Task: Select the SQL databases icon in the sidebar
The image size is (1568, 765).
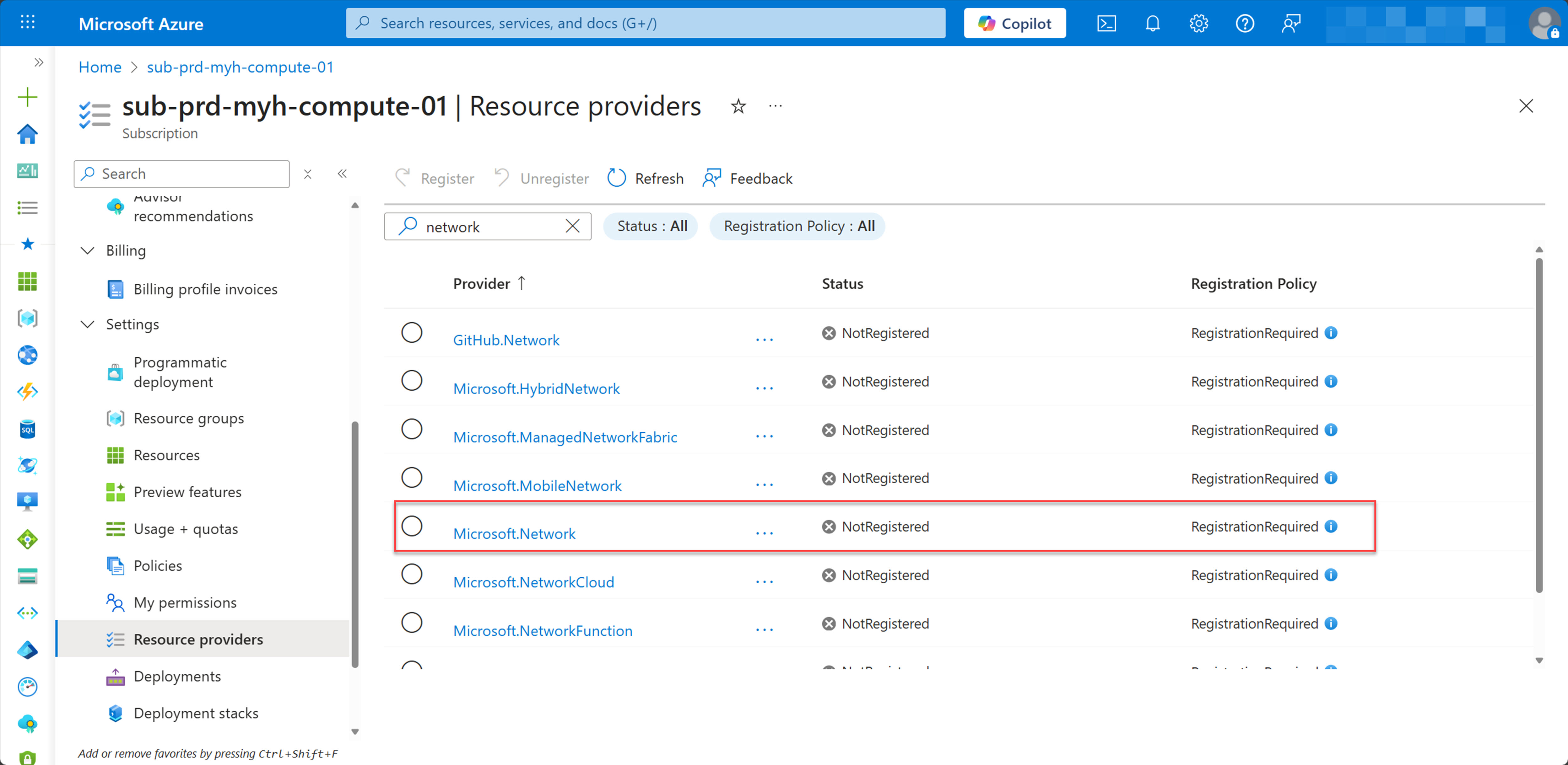Action: [x=27, y=429]
